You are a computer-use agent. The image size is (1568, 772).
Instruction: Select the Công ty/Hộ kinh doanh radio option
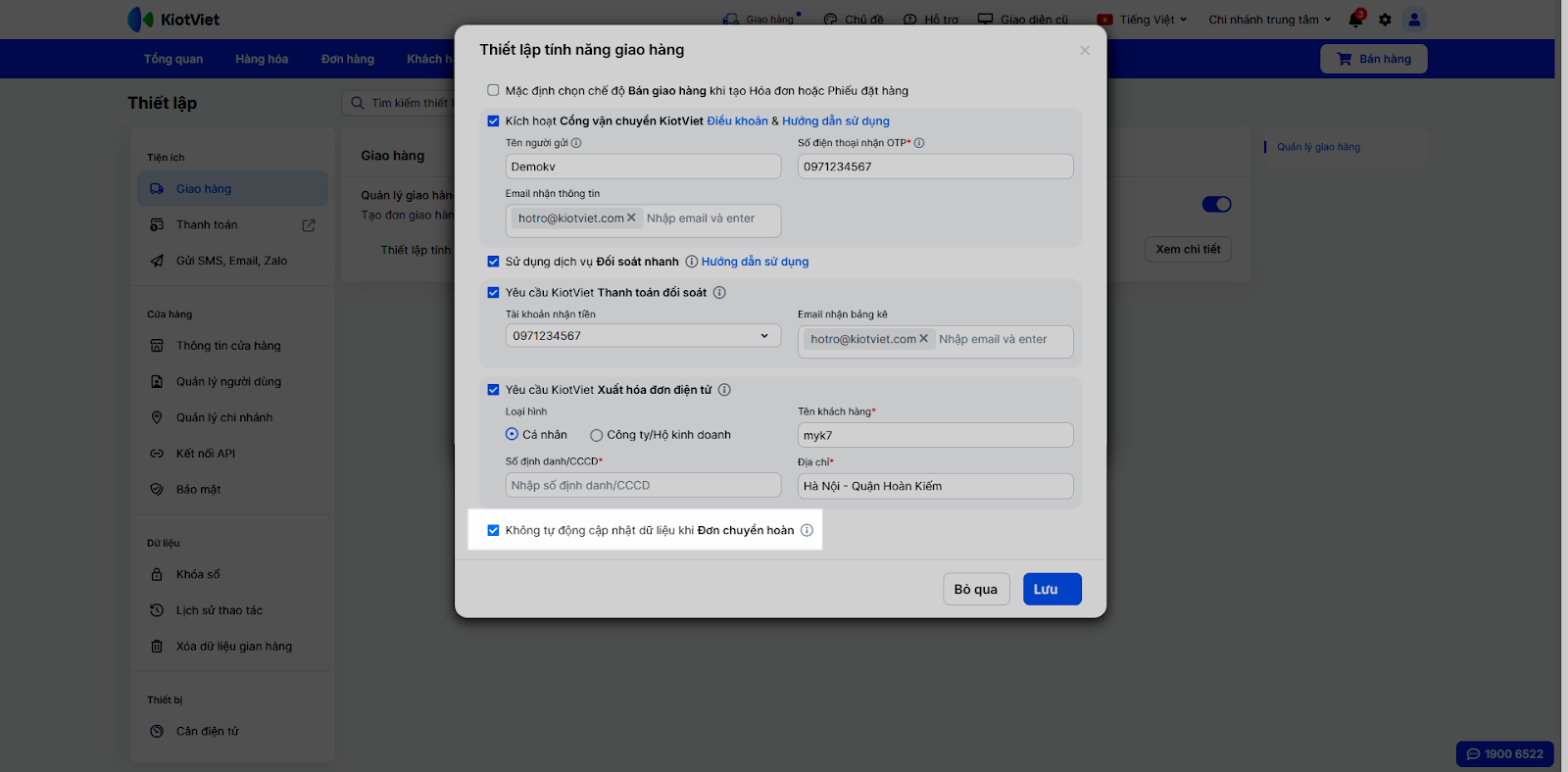(x=596, y=435)
